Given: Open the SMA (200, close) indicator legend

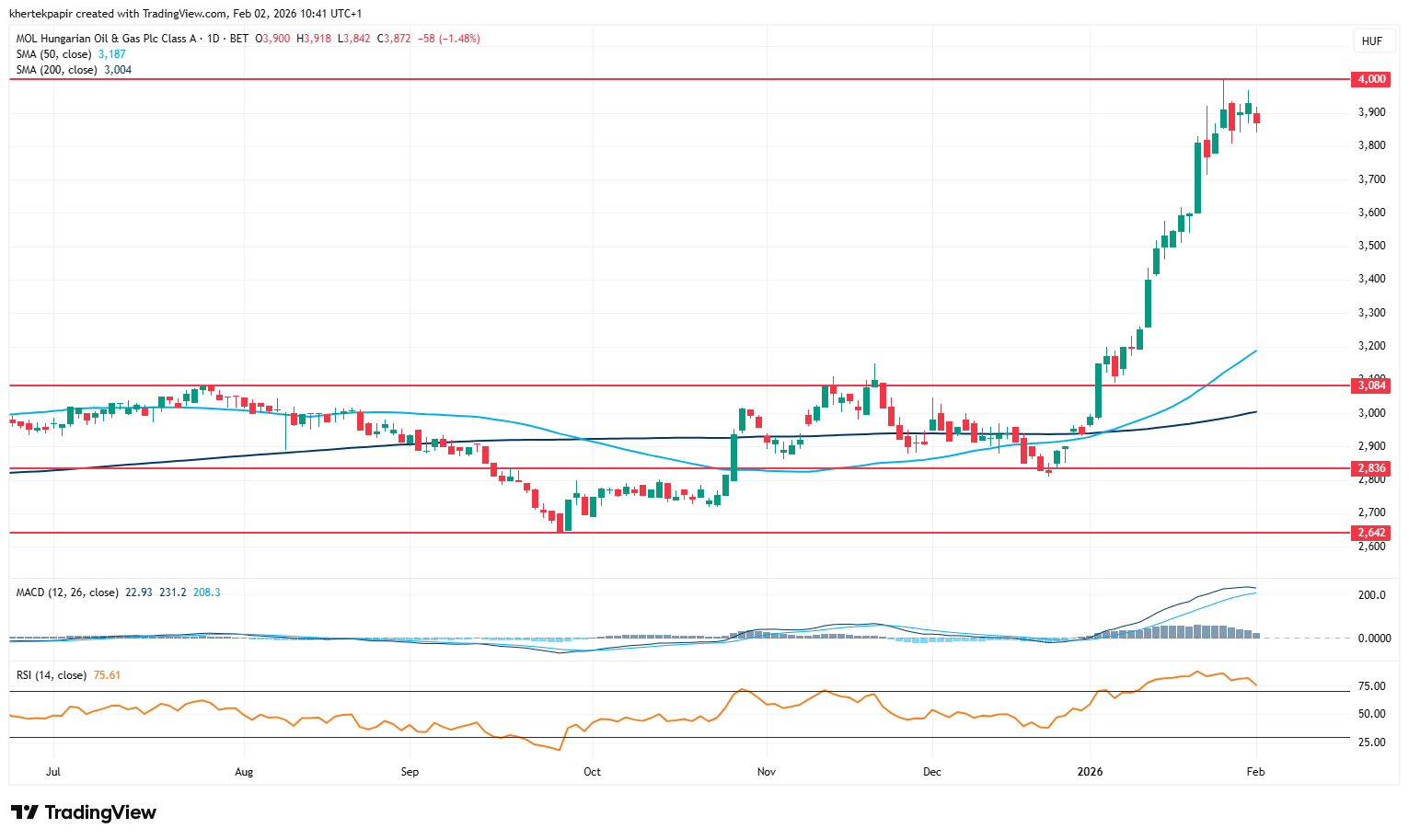Looking at the screenshot, I should [57, 70].
